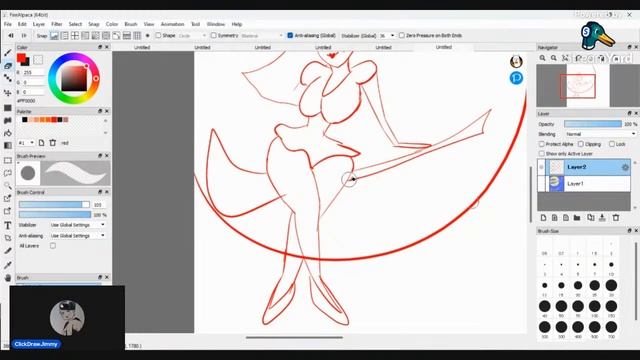Duplicate the current layer
The width and height of the screenshot is (640, 360).
tap(591, 218)
